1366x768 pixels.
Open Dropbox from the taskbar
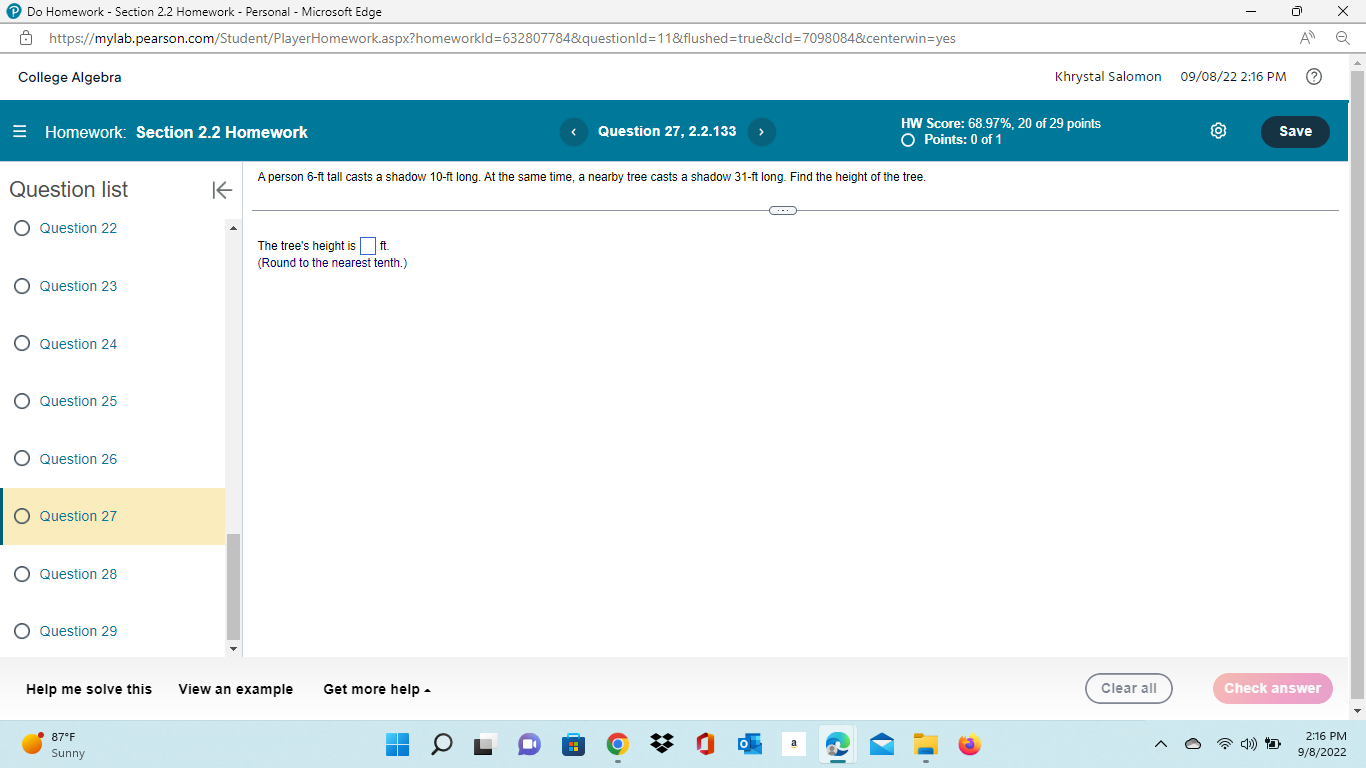661,745
